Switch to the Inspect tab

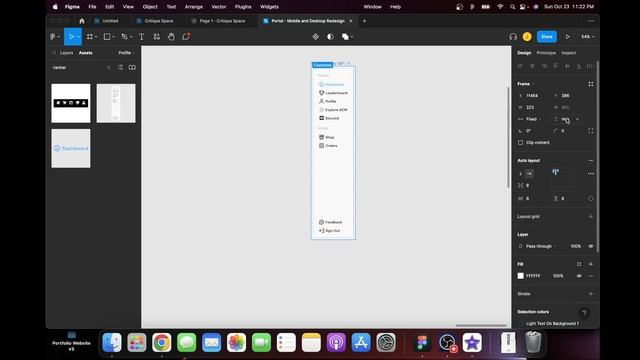[569, 53]
